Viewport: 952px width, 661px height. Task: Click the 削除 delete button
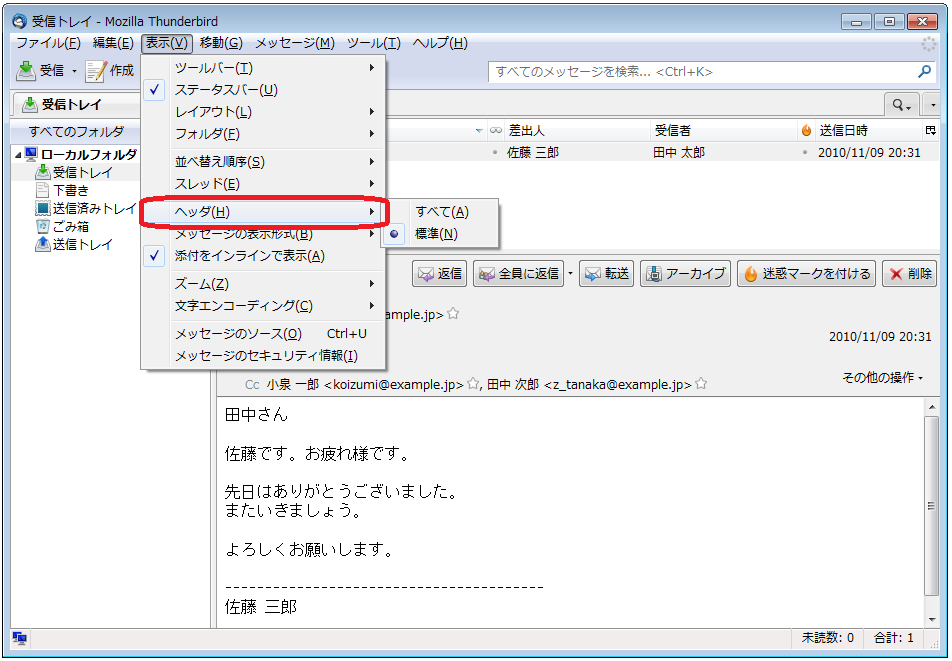tap(910, 274)
